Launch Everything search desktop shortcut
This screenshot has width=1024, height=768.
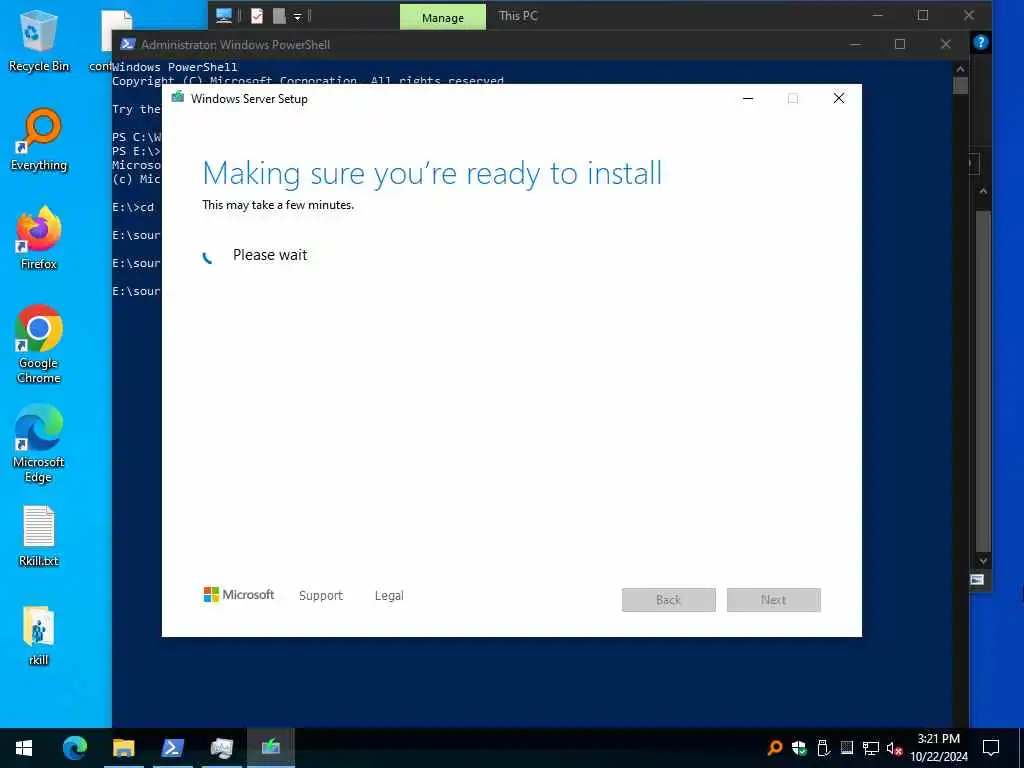tap(39, 140)
